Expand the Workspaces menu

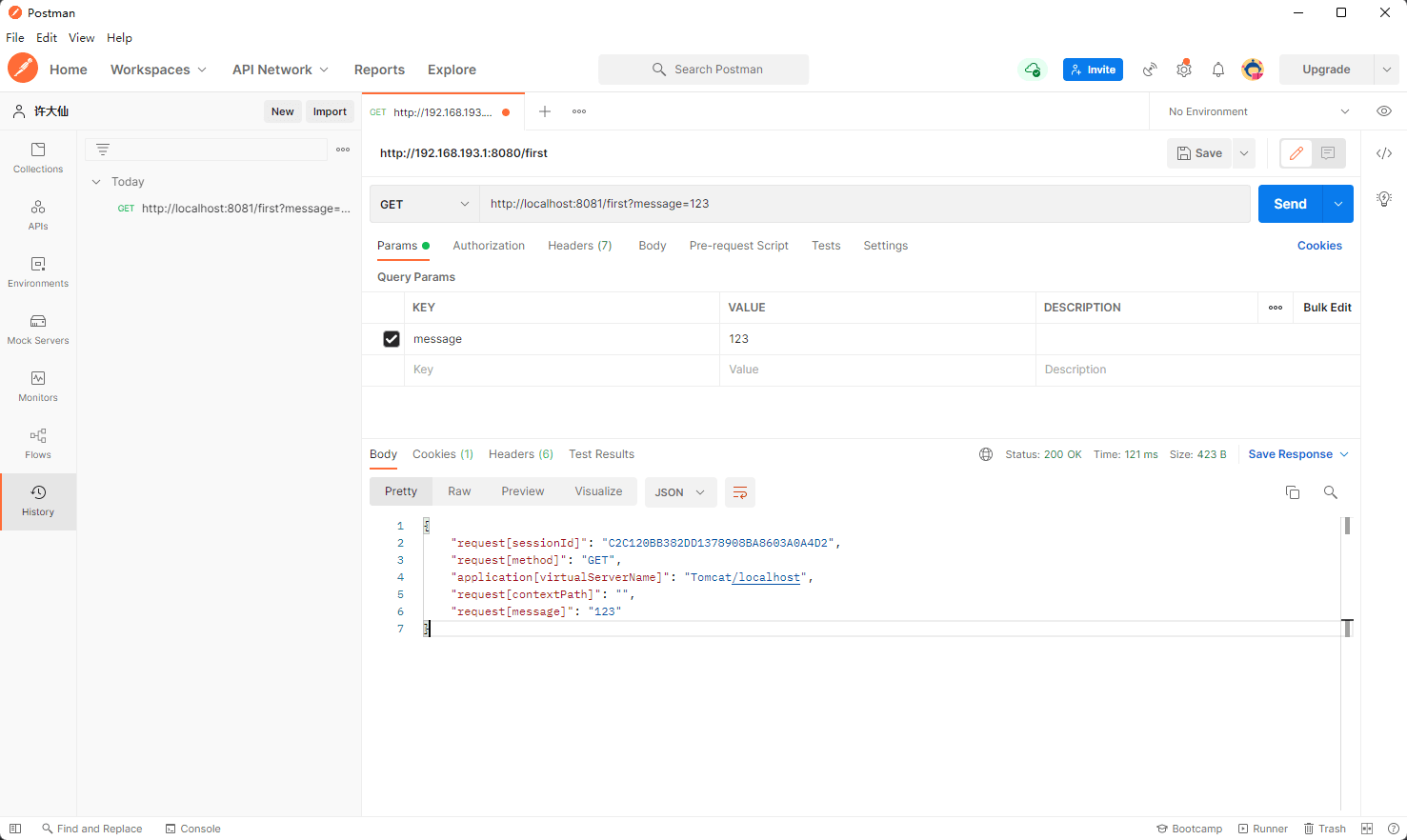158,70
